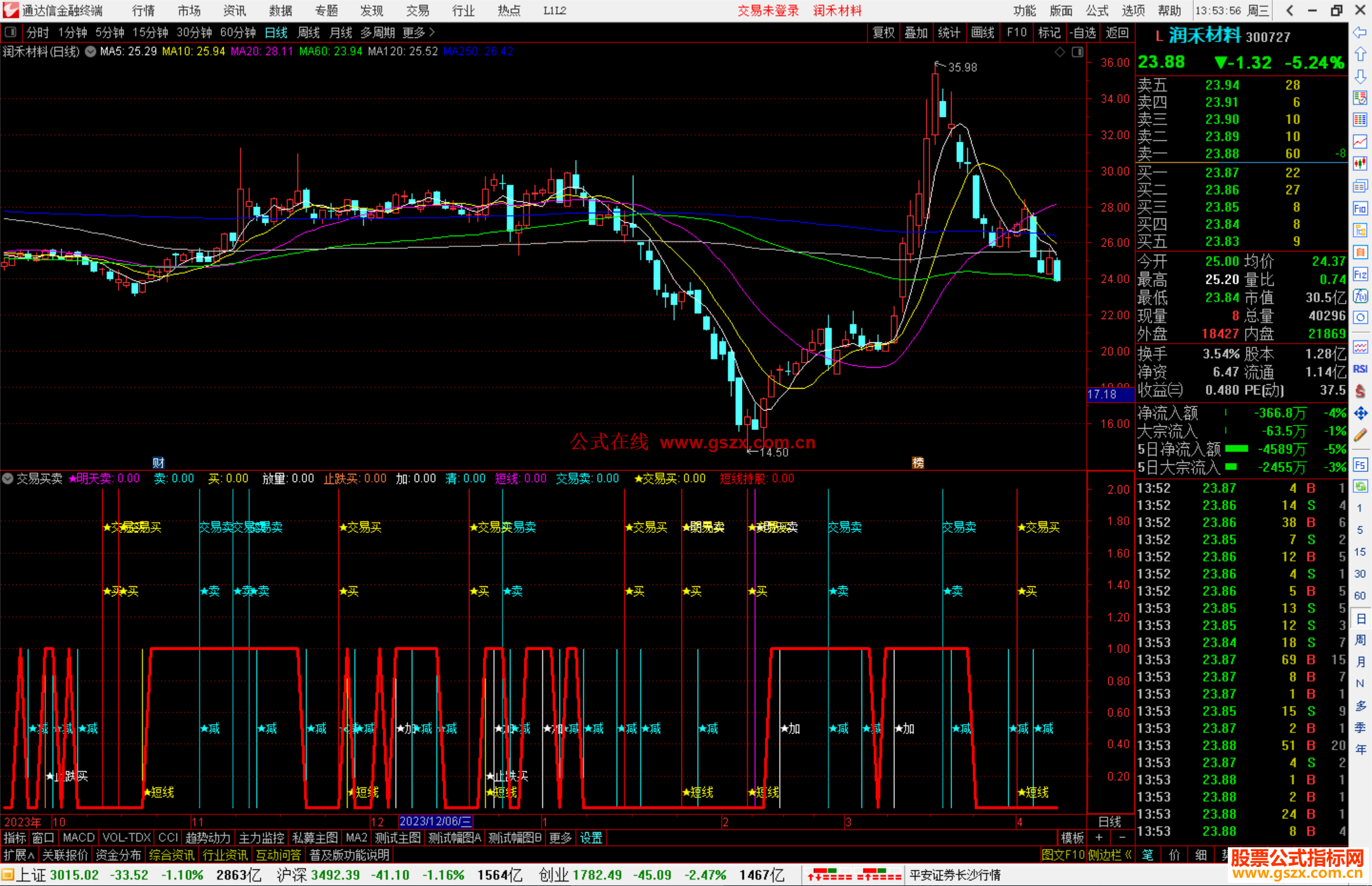Click the 复权 button above chart
This screenshot has height=886, width=1372.
[x=884, y=32]
